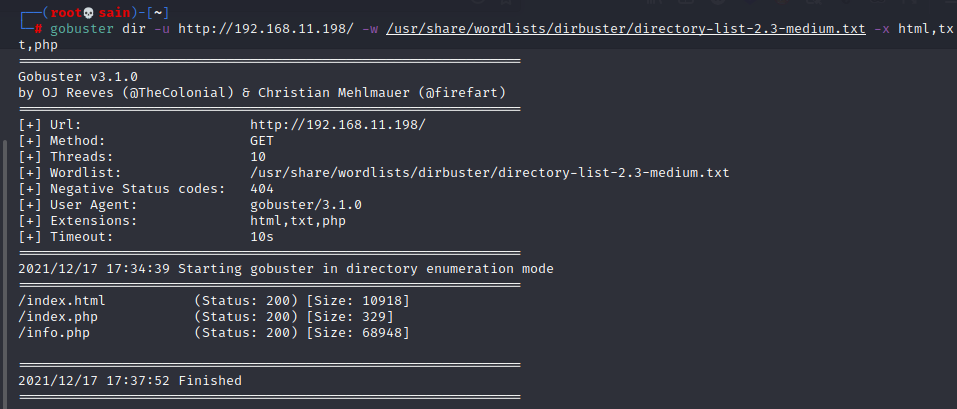
Task: Click the URL value beside the Url label
Action: pos(338,125)
